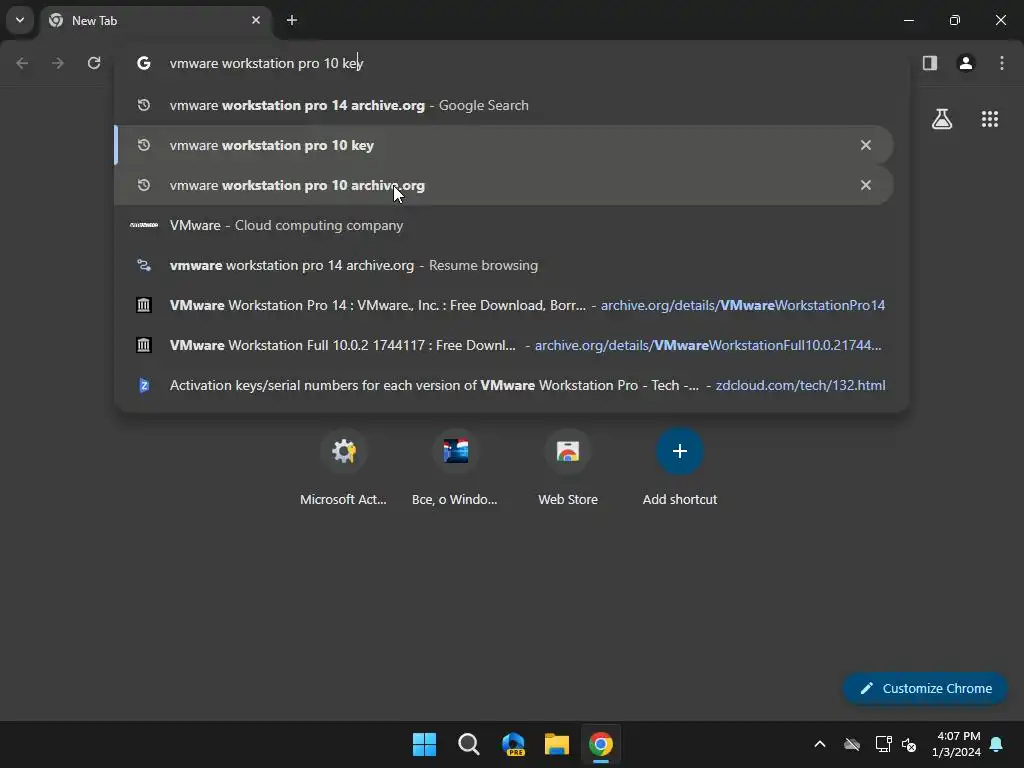Click the journey icon beside Resume browsing
Screen dimensions: 1024x768
point(144,265)
